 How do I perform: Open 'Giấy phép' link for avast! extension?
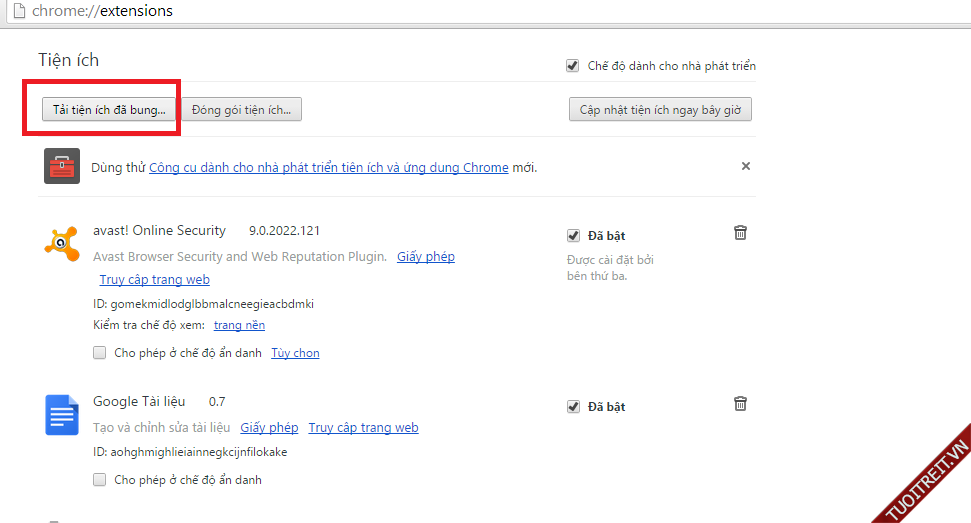[x=425, y=257]
